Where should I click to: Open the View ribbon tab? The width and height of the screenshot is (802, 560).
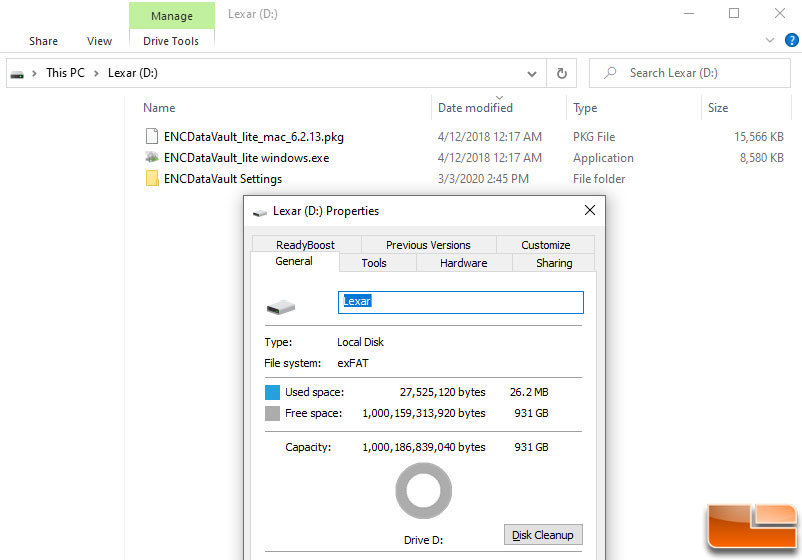(x=99, y=41)
